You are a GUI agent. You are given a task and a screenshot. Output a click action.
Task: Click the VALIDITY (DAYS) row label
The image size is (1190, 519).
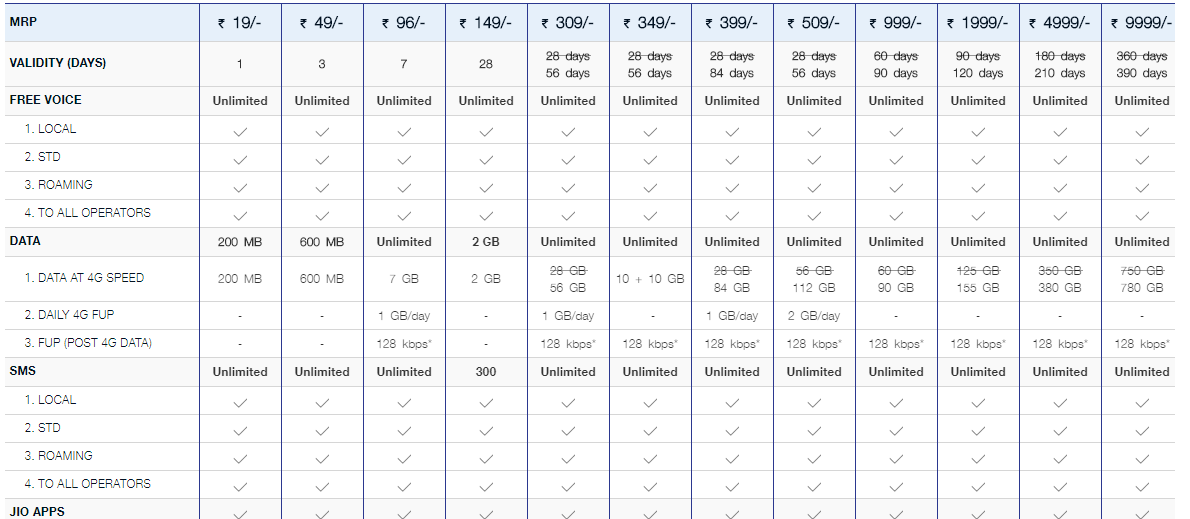point(58,63)
